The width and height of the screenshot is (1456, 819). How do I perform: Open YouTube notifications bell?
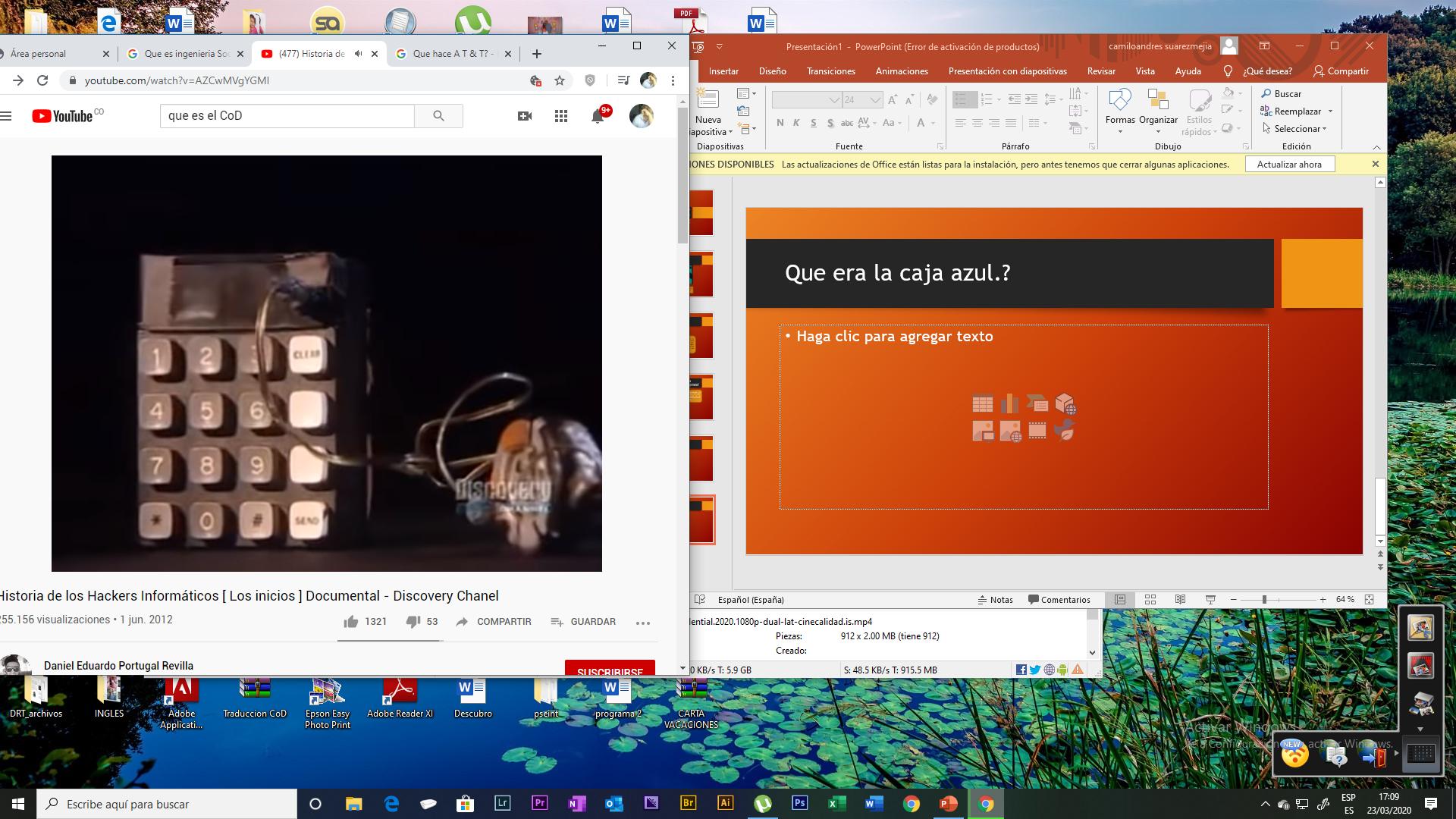pos(598,116)
